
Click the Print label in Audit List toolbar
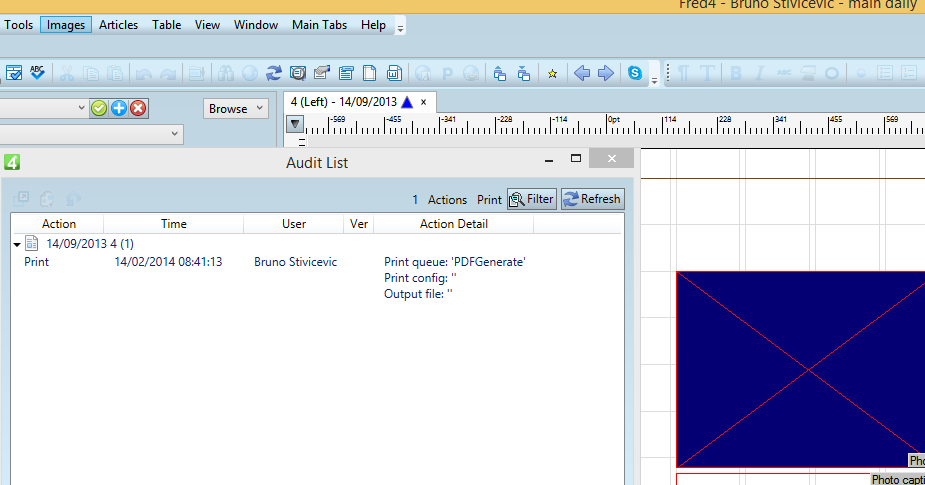[489, 199]
